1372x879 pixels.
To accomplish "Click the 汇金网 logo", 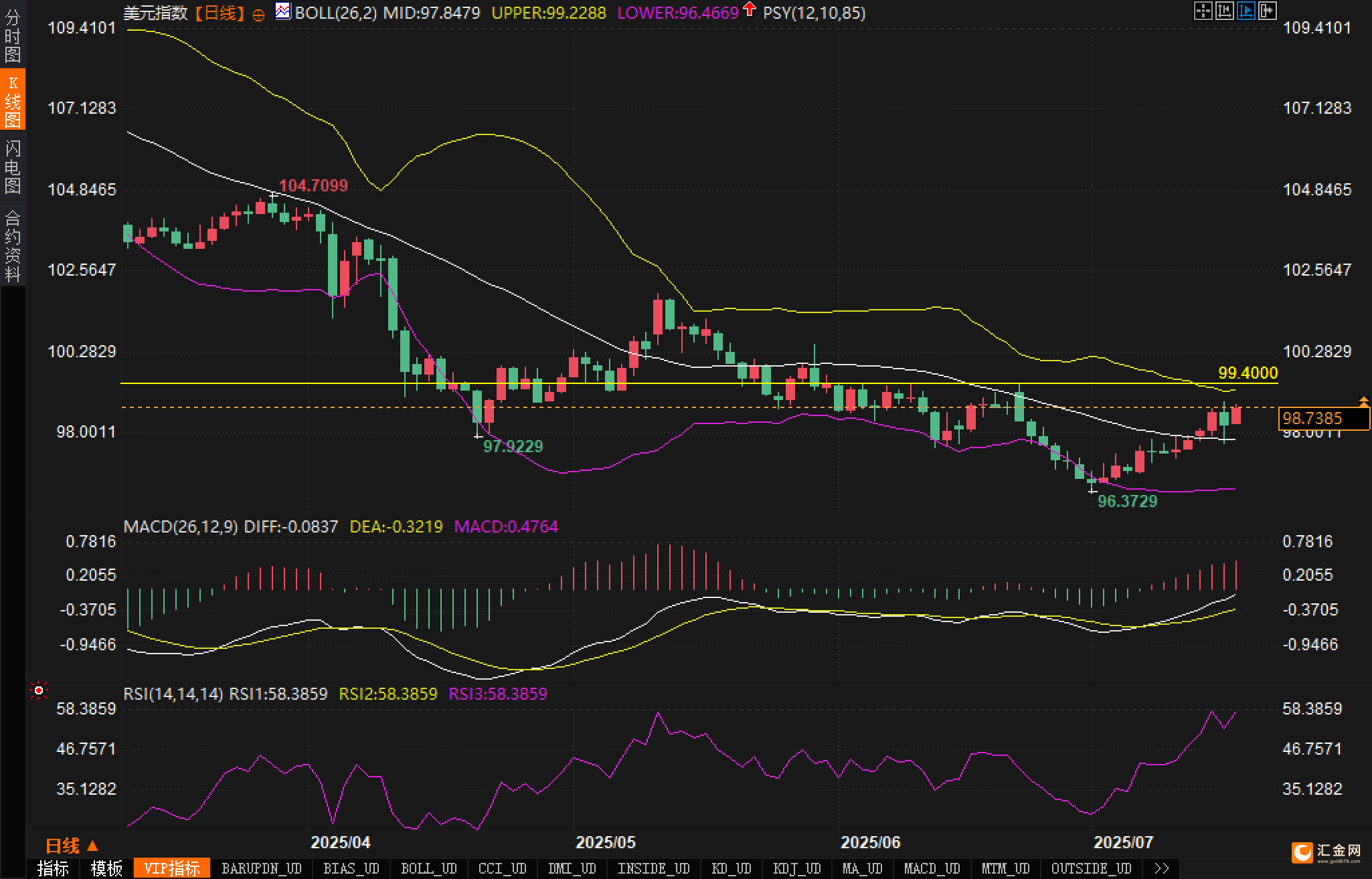I will [x=1328, y=852].
